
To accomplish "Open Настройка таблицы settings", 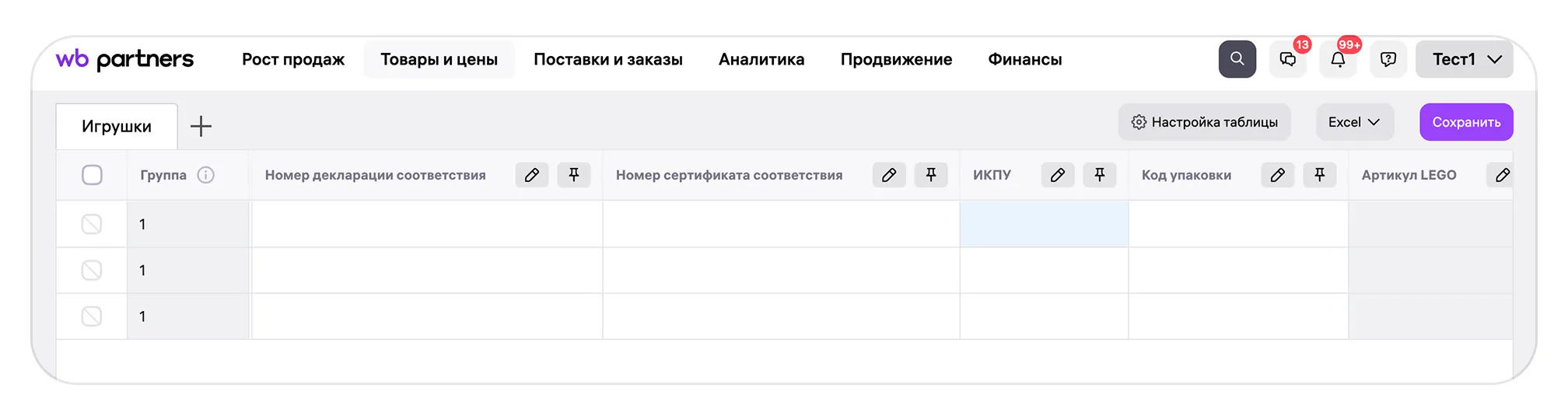I will point(1204,122).
